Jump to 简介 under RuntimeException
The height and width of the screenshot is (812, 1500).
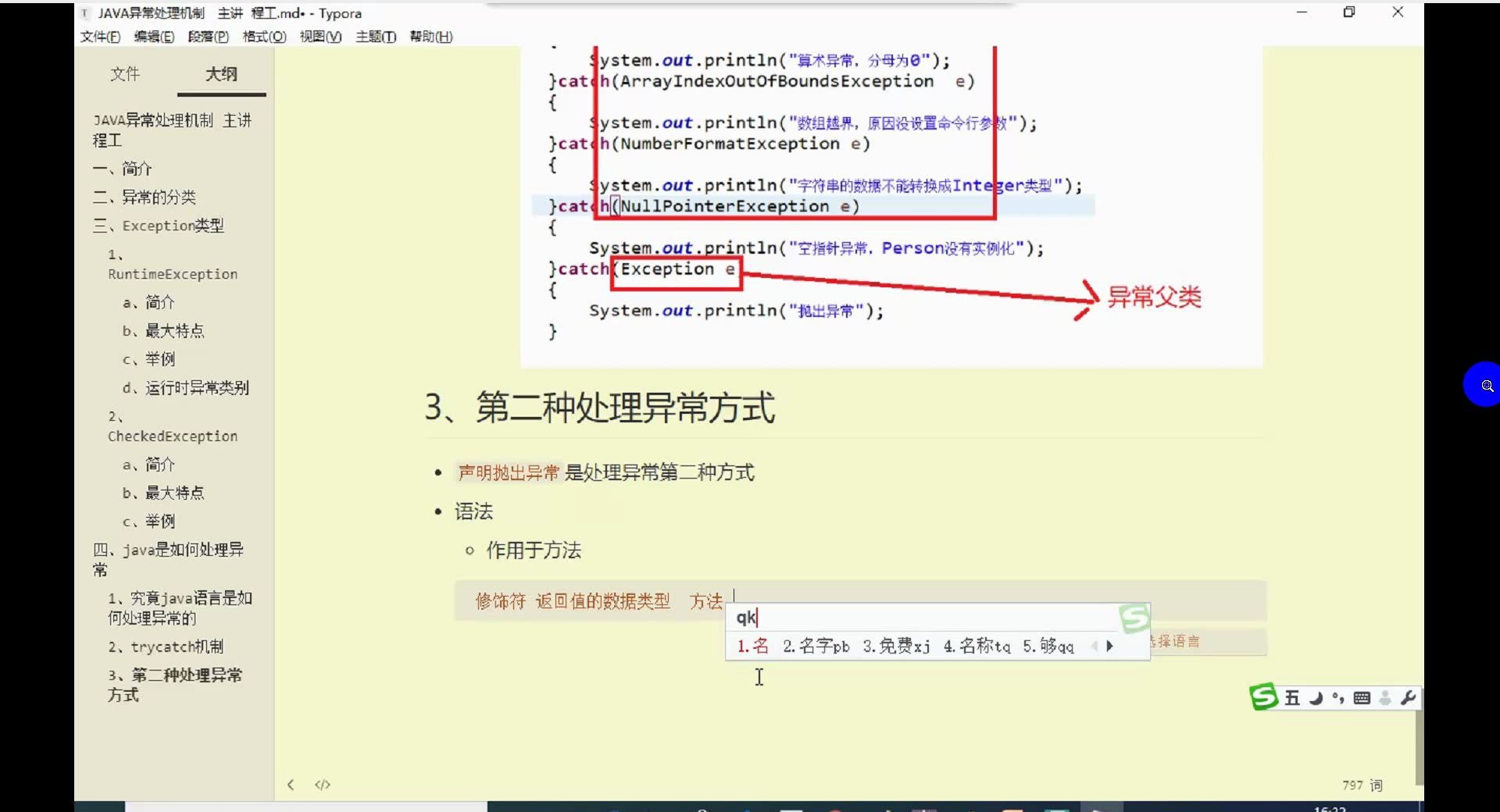tap(148, 302)
